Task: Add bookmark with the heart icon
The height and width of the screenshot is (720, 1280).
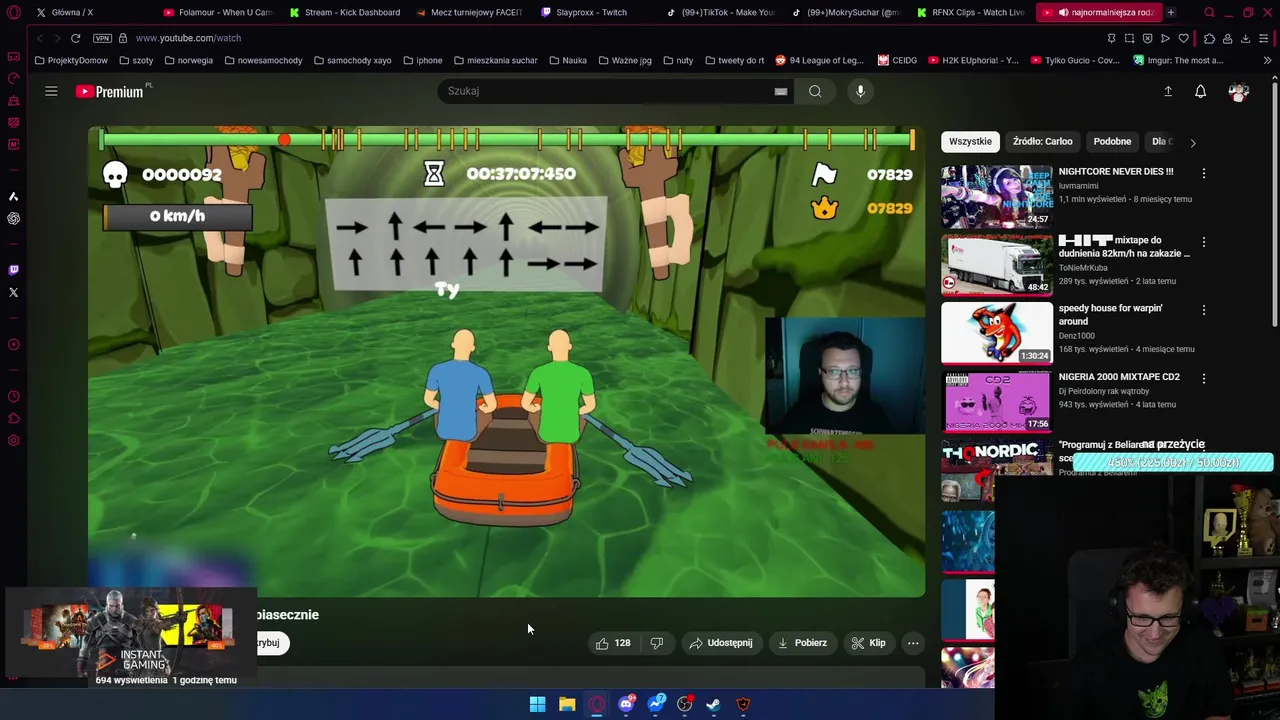Action: (1184, 38)
